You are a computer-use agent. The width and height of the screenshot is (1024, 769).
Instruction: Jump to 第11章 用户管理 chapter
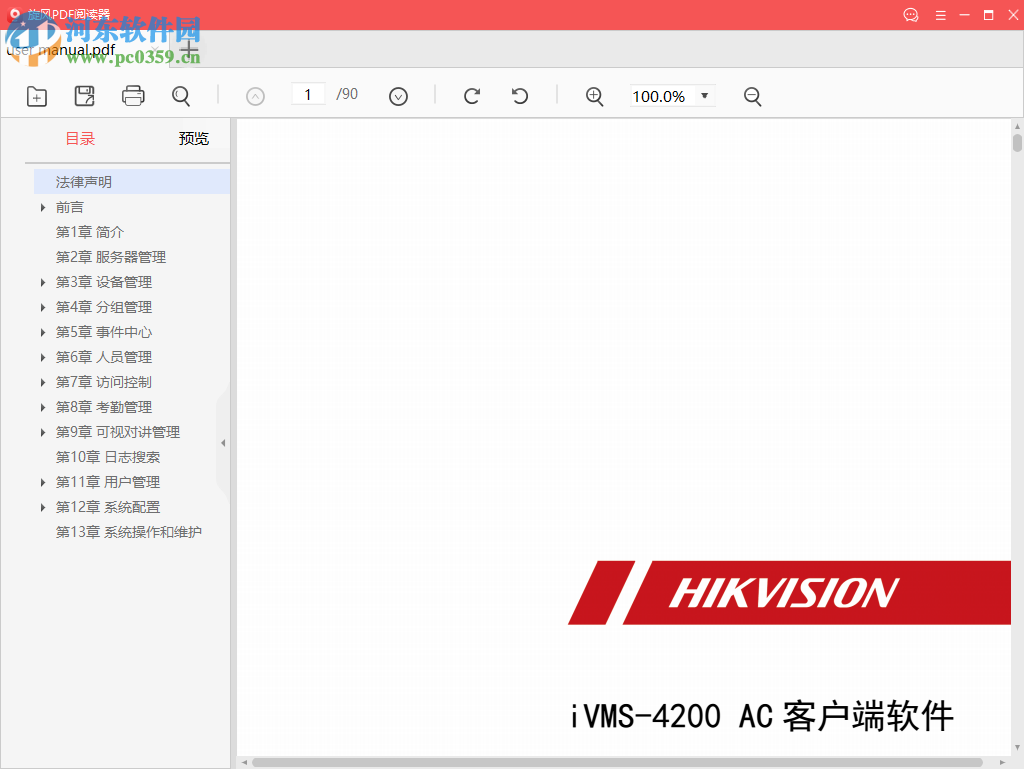coord(108,482)
